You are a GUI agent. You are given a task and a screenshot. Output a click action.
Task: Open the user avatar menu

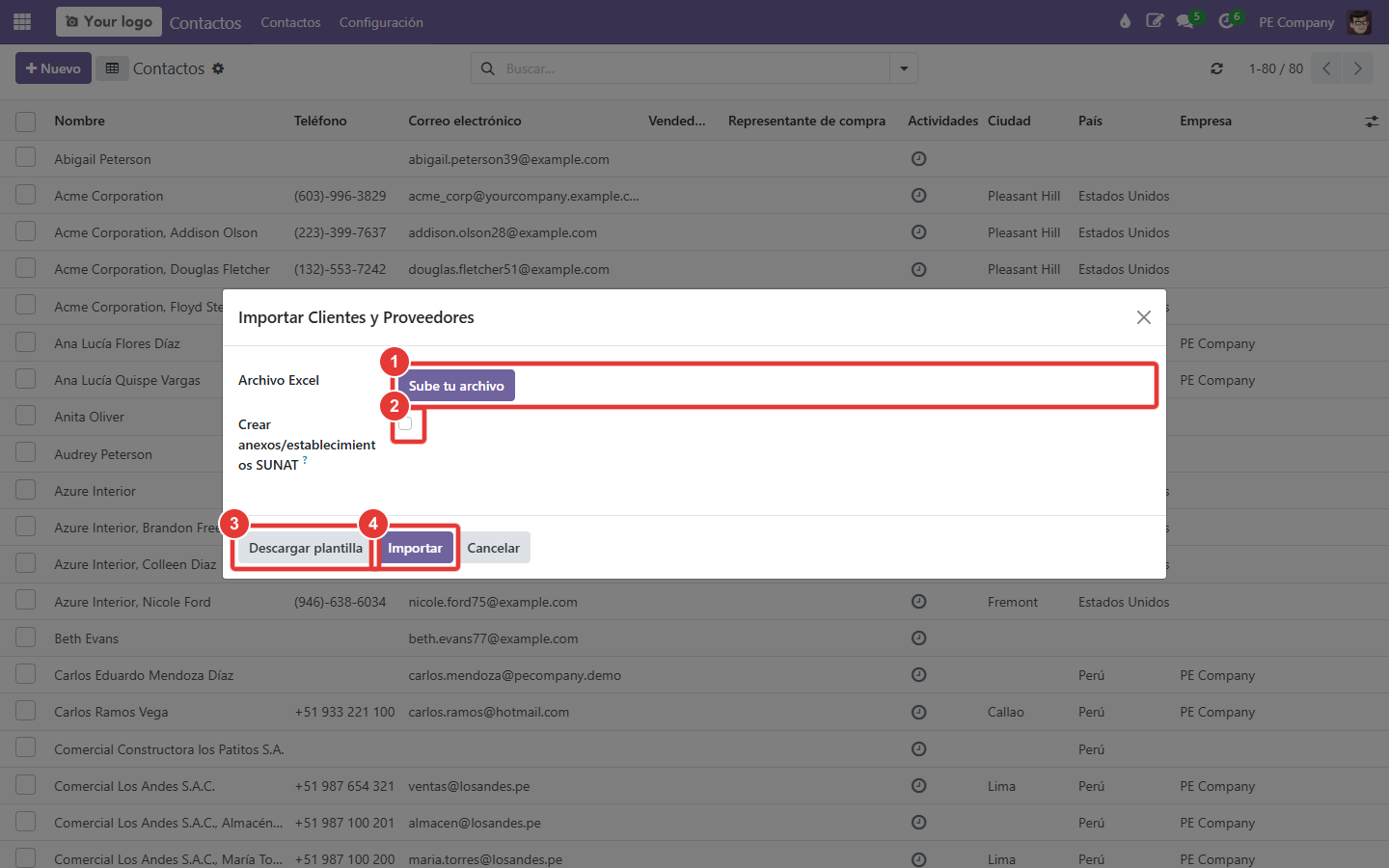point(1359,22)
